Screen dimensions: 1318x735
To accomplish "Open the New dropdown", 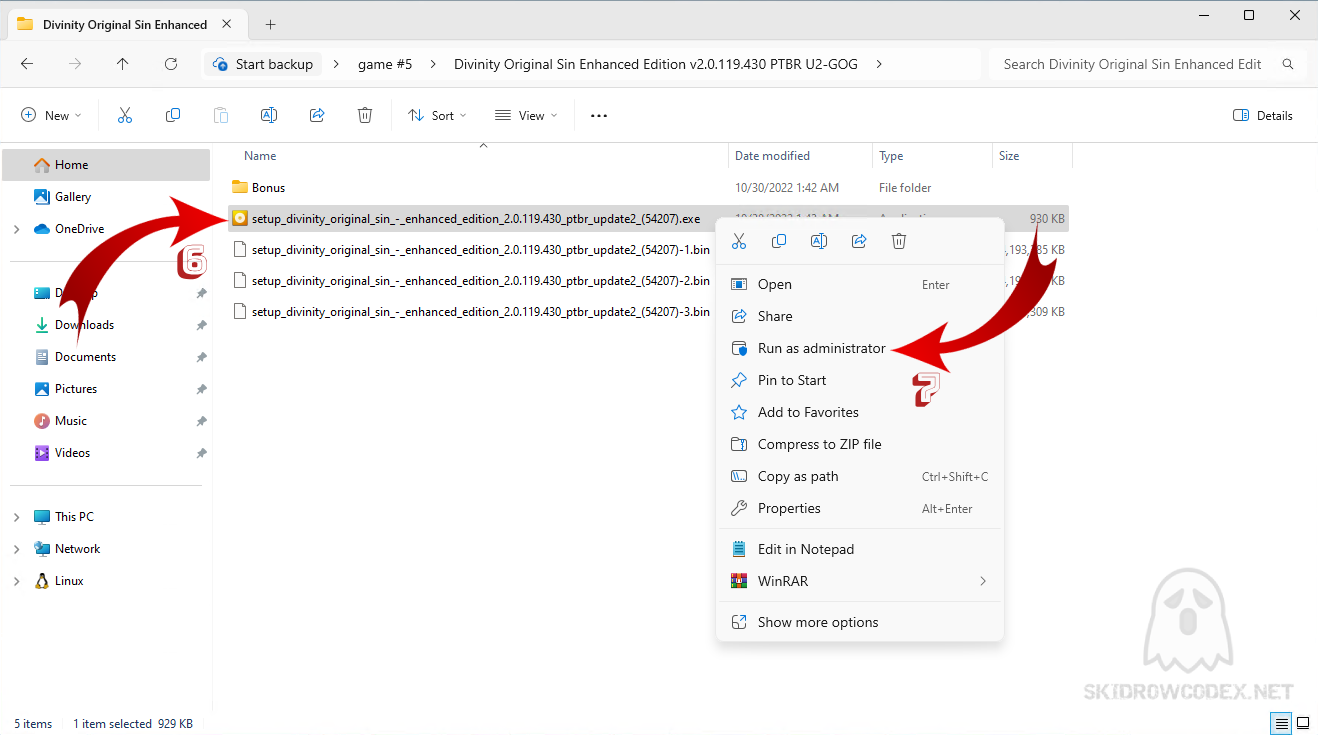I will [51, 115].
